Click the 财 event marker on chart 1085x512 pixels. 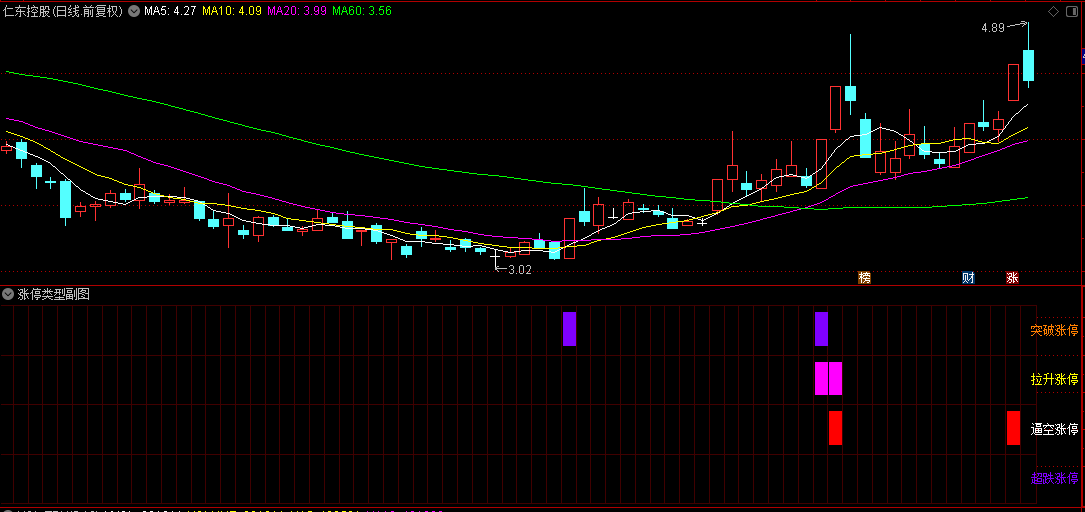coord(968,277)
